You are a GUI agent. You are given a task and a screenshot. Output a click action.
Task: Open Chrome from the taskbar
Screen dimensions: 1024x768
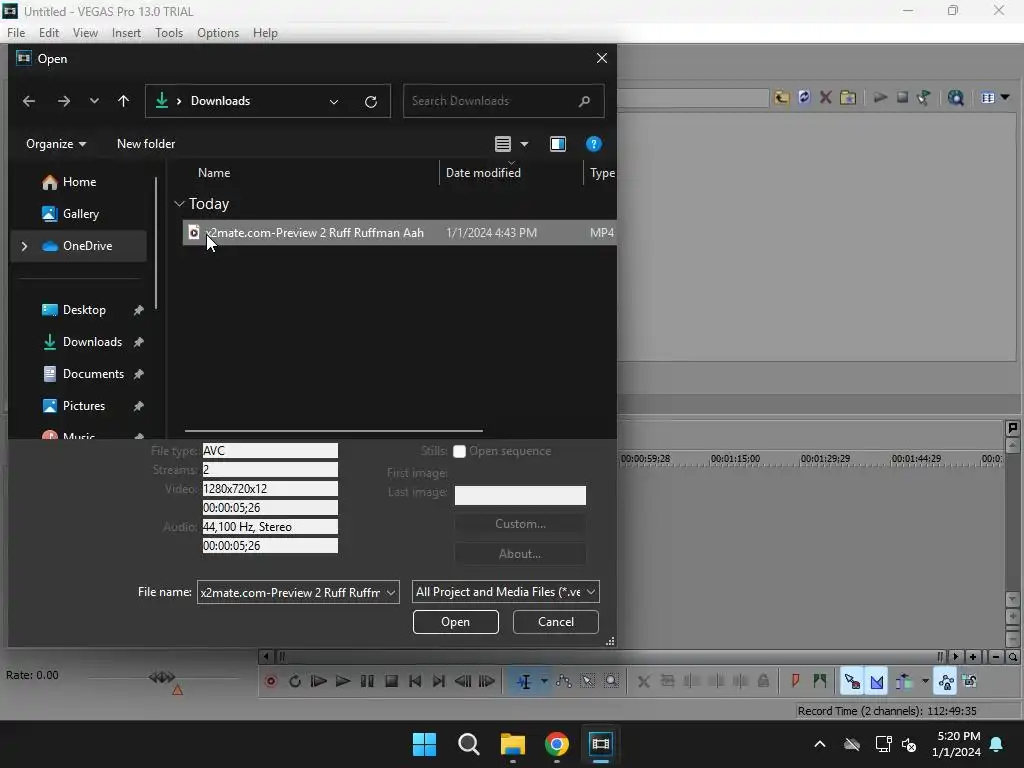(556, 744)
